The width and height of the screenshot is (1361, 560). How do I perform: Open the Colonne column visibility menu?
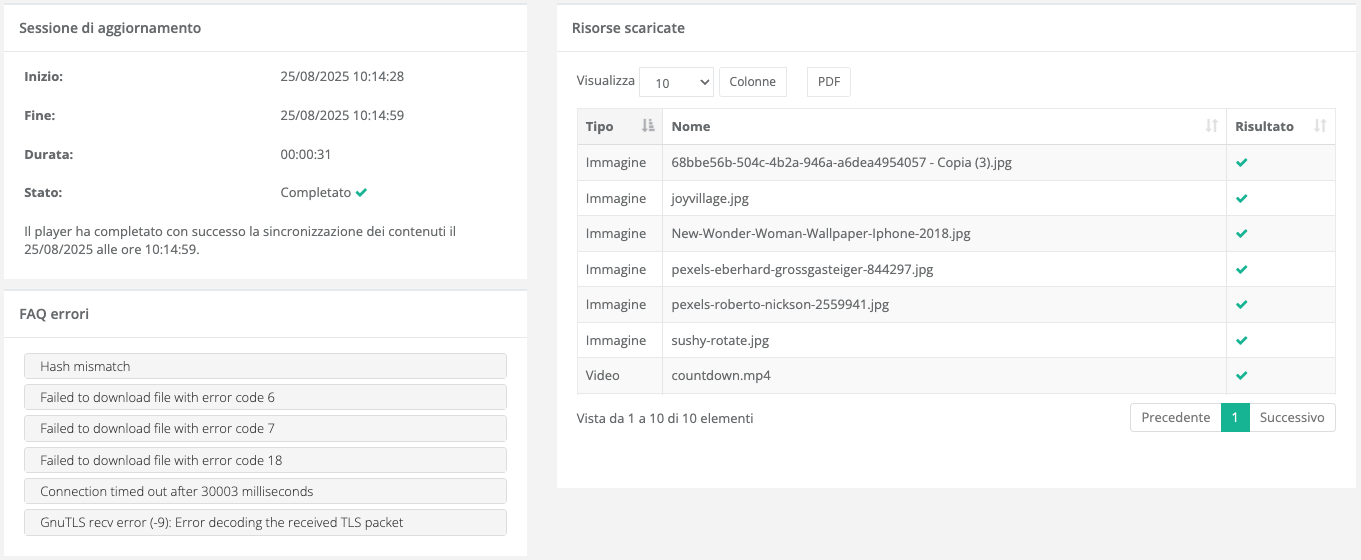pyautogui.click(x=752, y=82)
